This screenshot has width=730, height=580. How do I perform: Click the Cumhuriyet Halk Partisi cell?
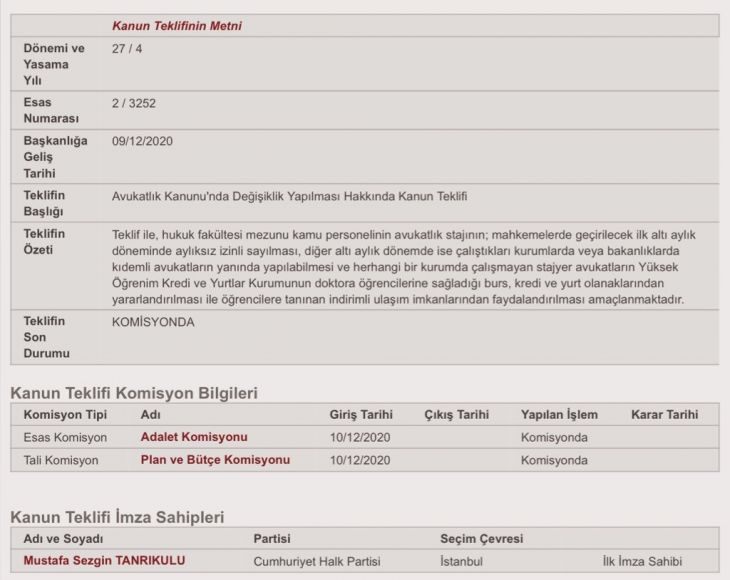tap(317, 561)
